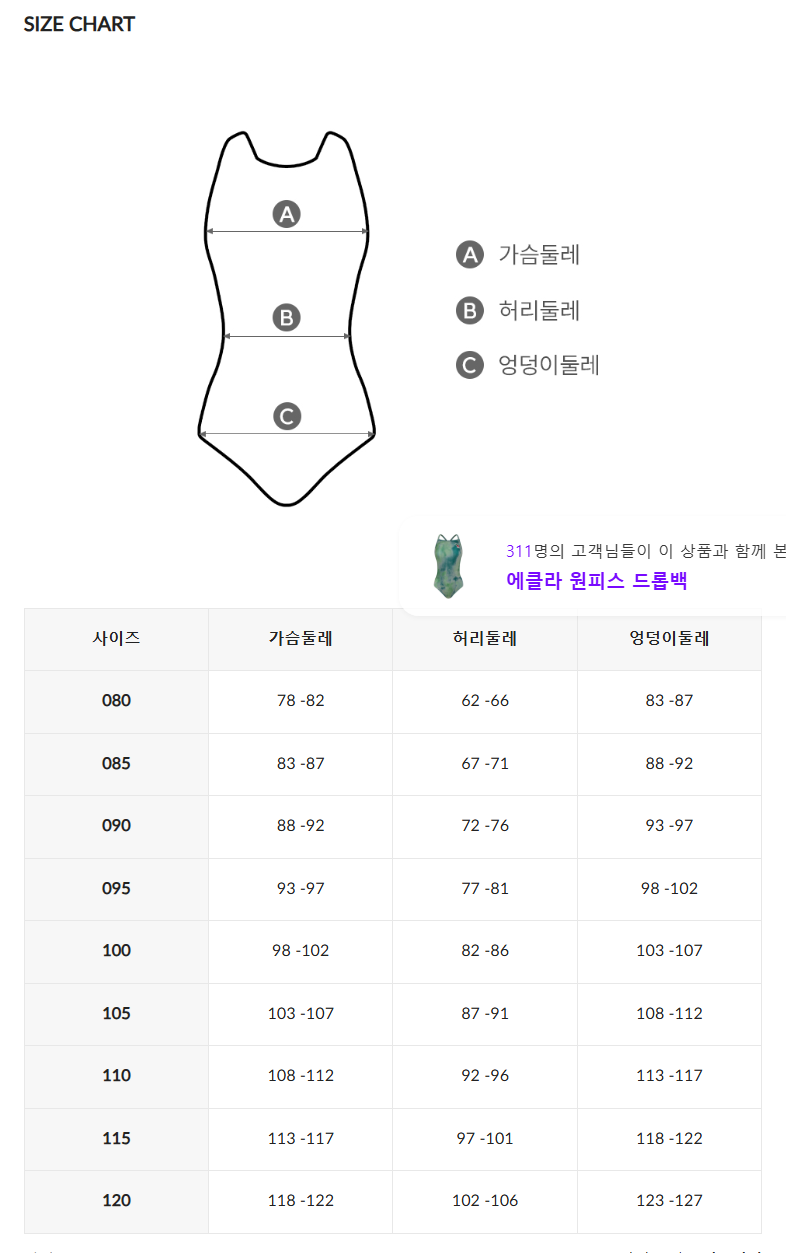The image size is (786, 1253).
Task: Select the 사이즈 column header
Action: pos(116,638)
